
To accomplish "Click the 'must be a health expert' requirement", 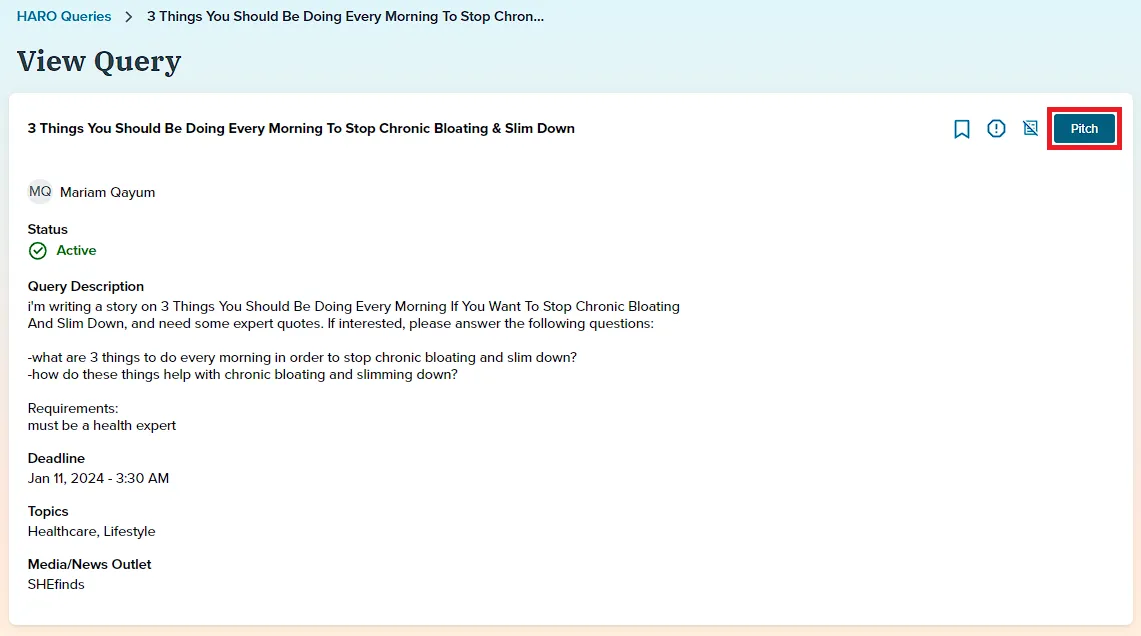I will point(102,425).
